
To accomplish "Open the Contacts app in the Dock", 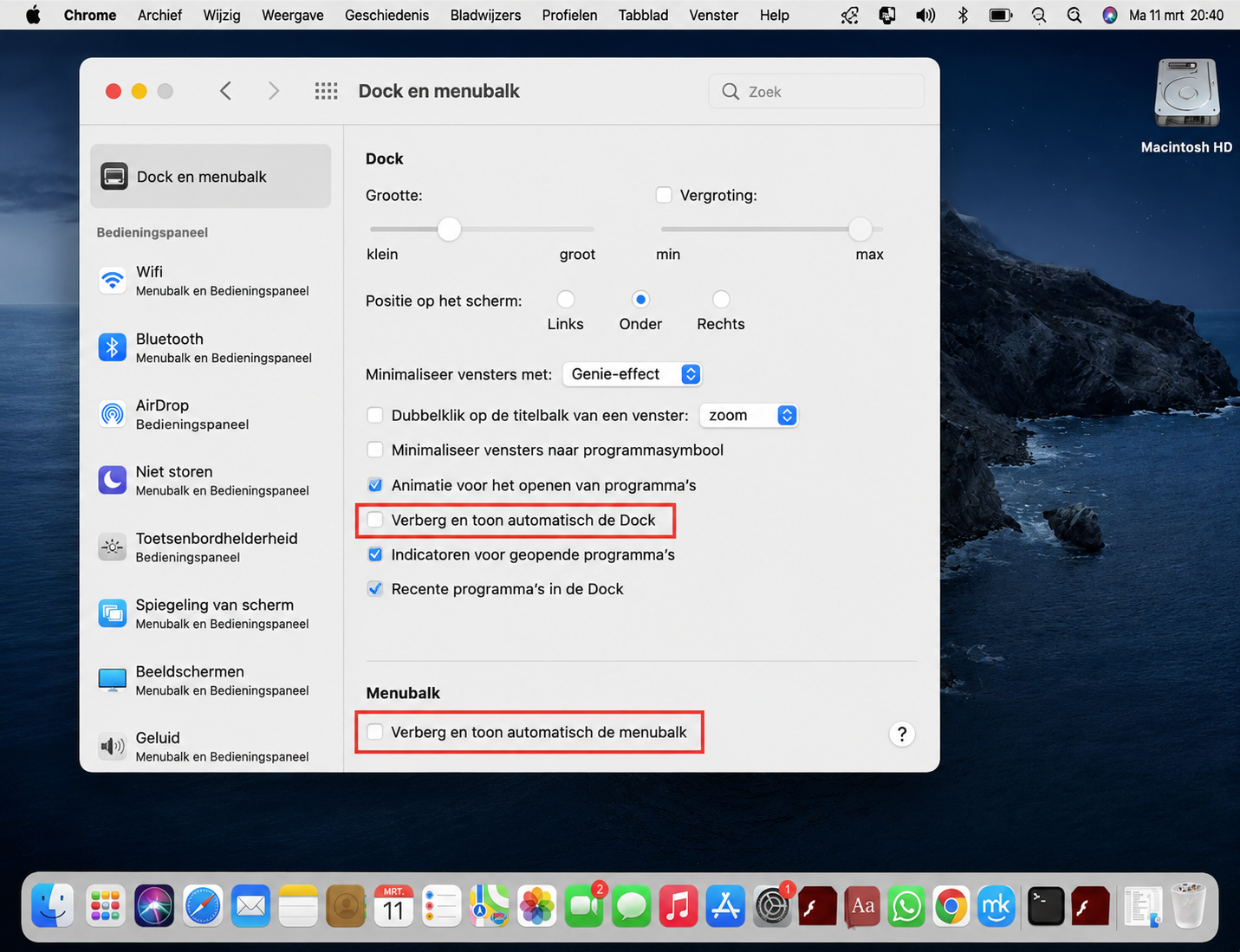I will [x=346, y=906].
